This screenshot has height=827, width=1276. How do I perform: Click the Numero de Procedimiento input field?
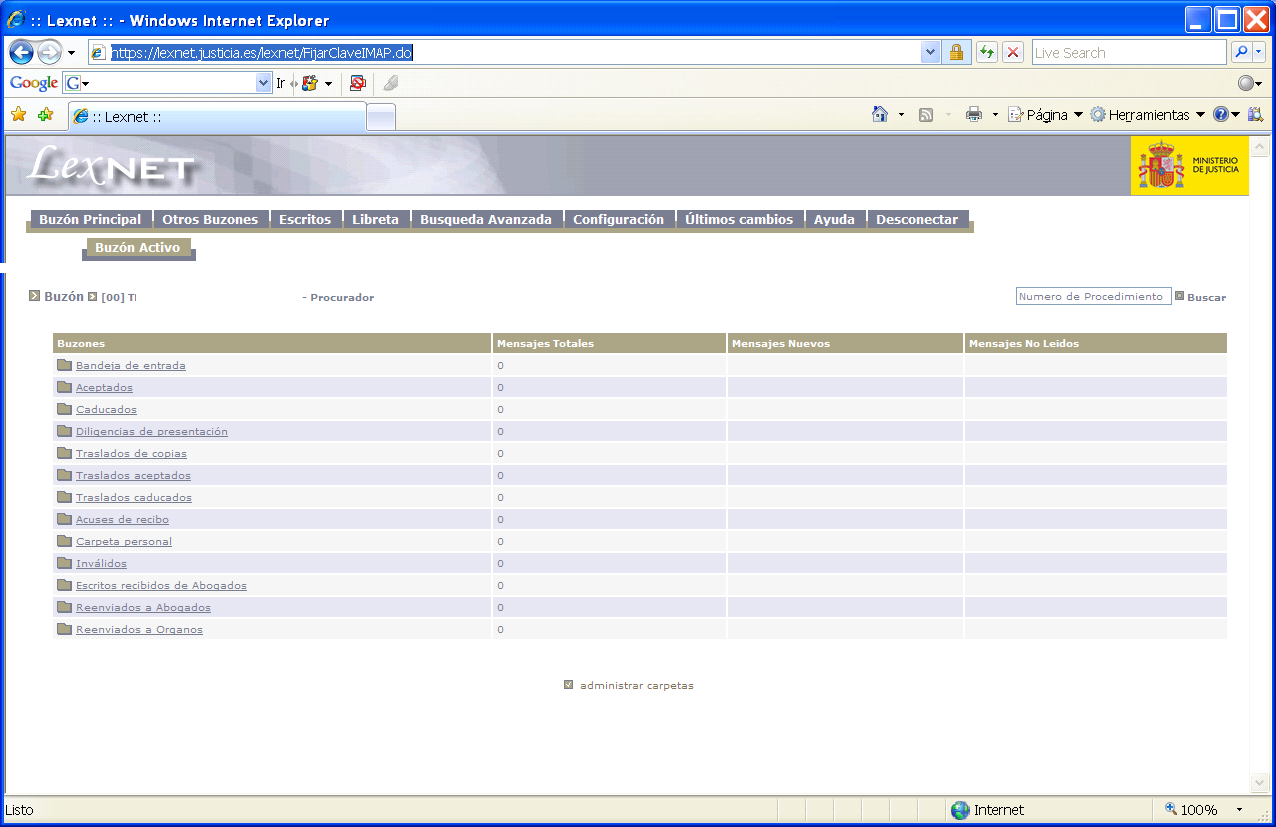coord(1093,297)
